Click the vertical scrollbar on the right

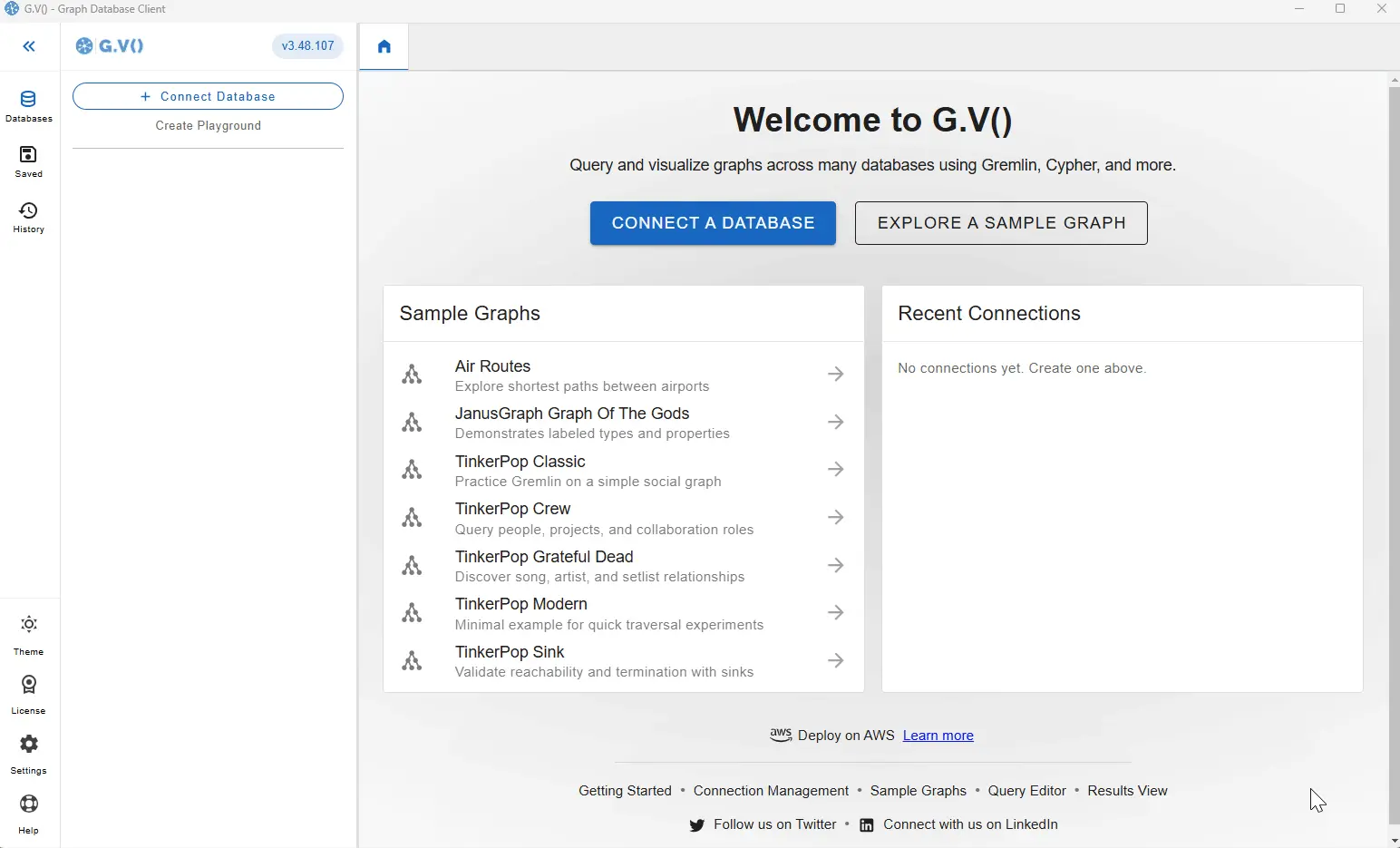click(x=1393, y=453)
